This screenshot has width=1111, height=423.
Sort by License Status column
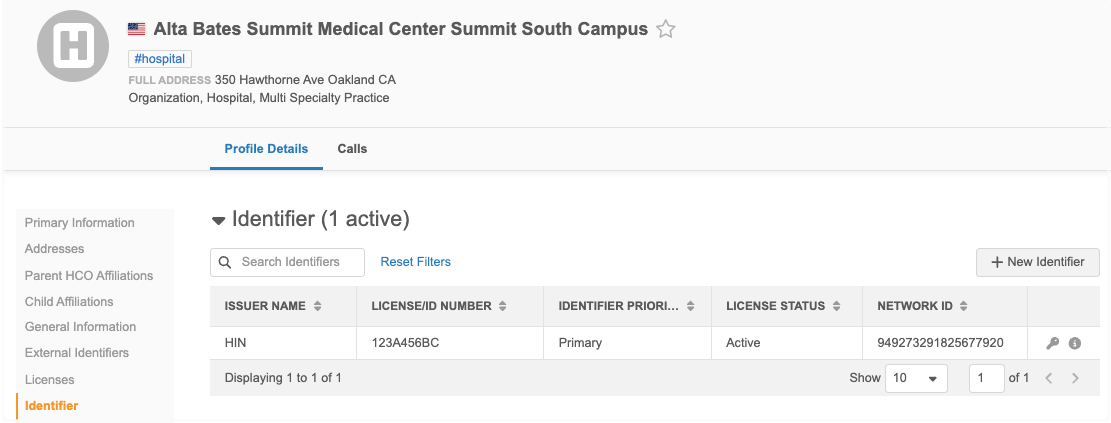[x=836, y=306]
